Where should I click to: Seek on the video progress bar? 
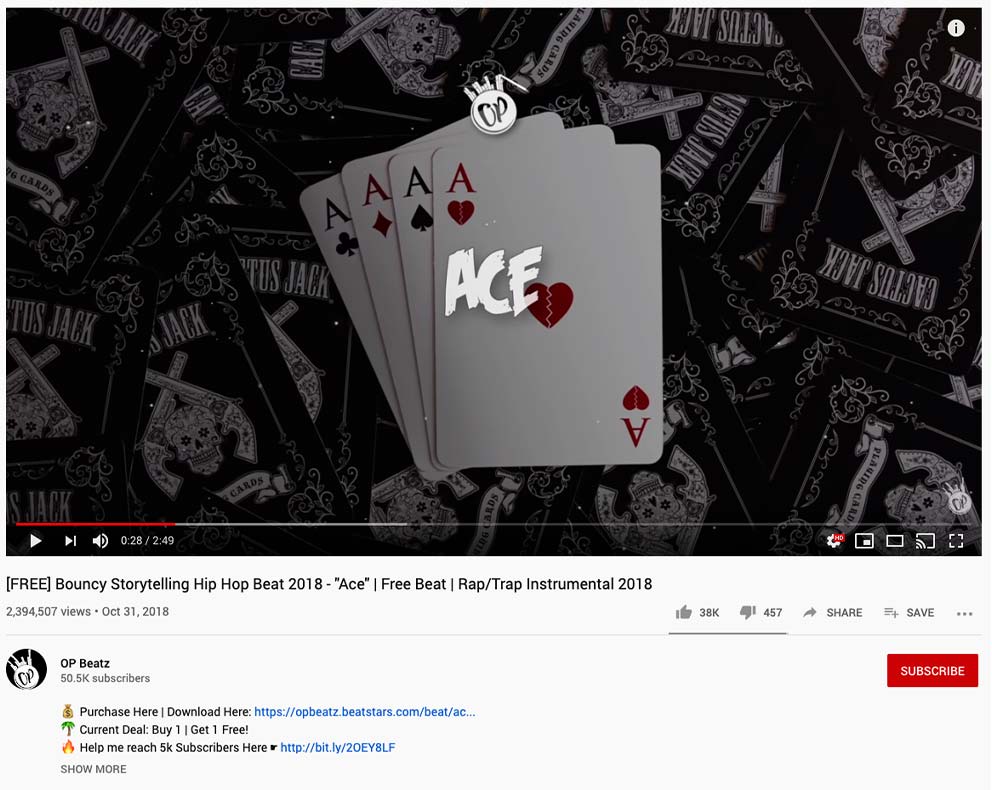(x=486, y=524)
